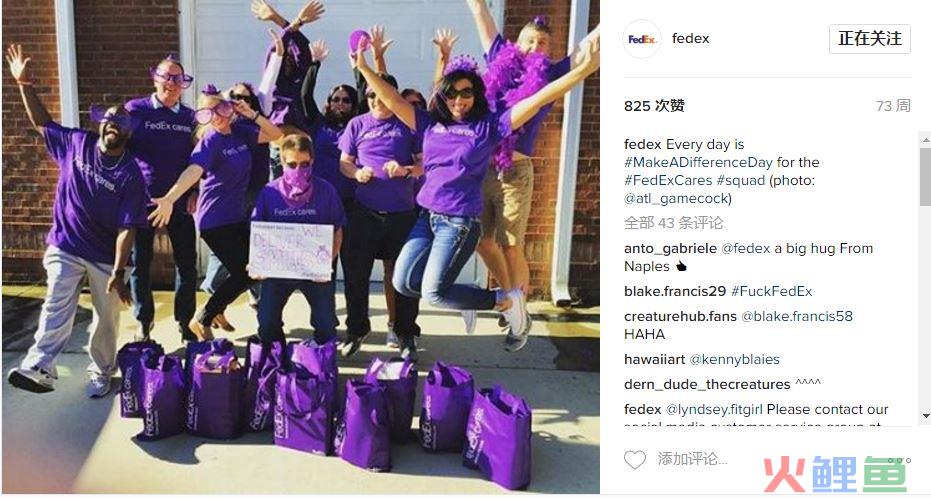Click the @kennyblaies mention
This screenshot has height=498, width=931.
[734, 360]
